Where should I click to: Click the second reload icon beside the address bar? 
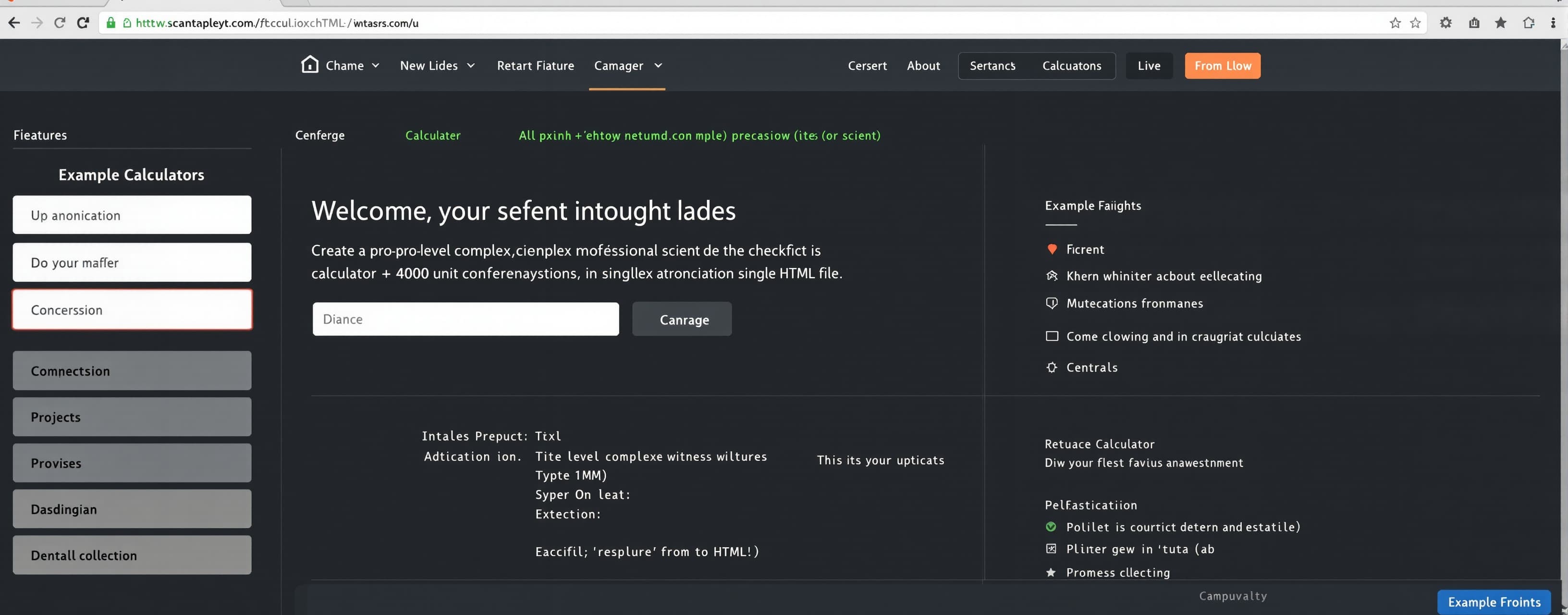tap(84, 23)
